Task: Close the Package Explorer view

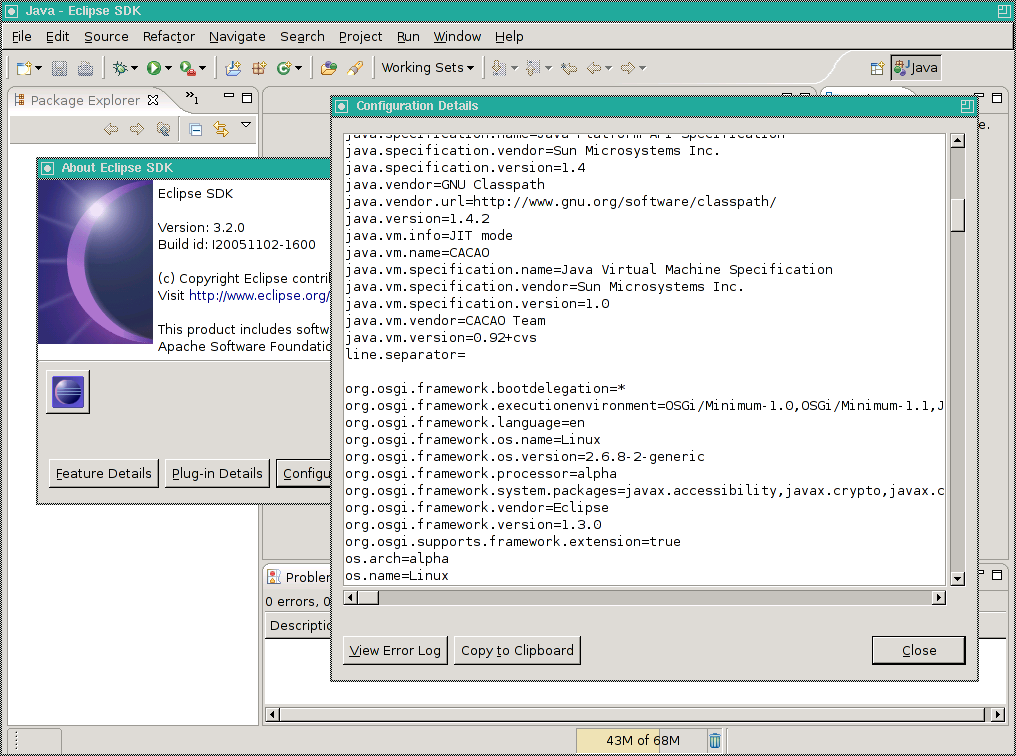Action: (153, 100)
